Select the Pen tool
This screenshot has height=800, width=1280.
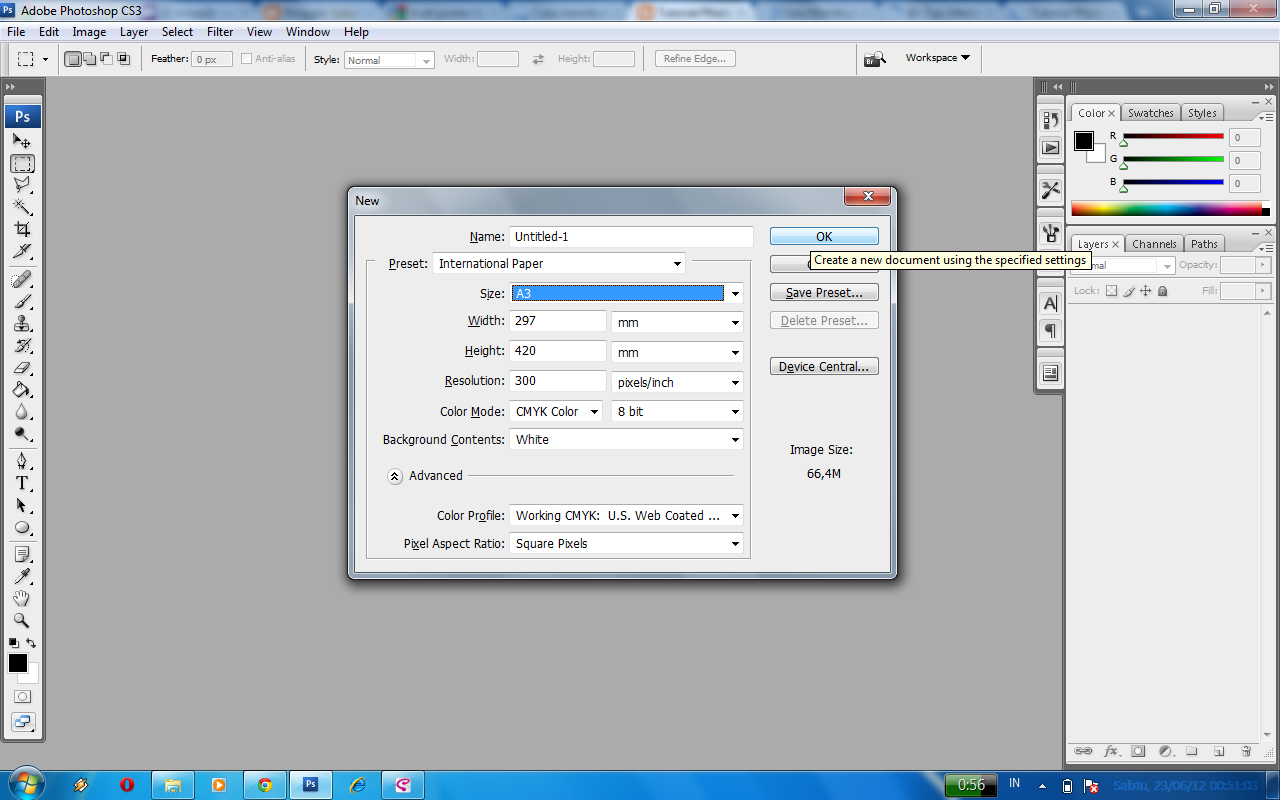(x=22, y=461)
